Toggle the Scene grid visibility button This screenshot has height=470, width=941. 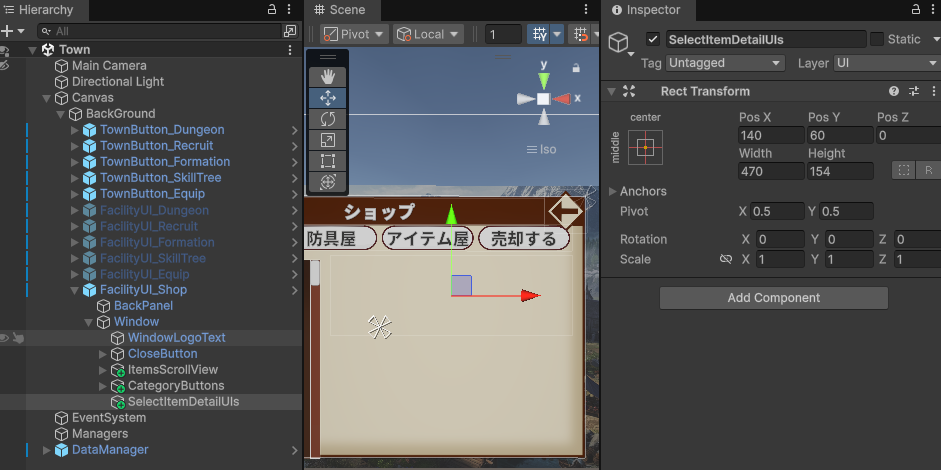[x=540, y=34]
